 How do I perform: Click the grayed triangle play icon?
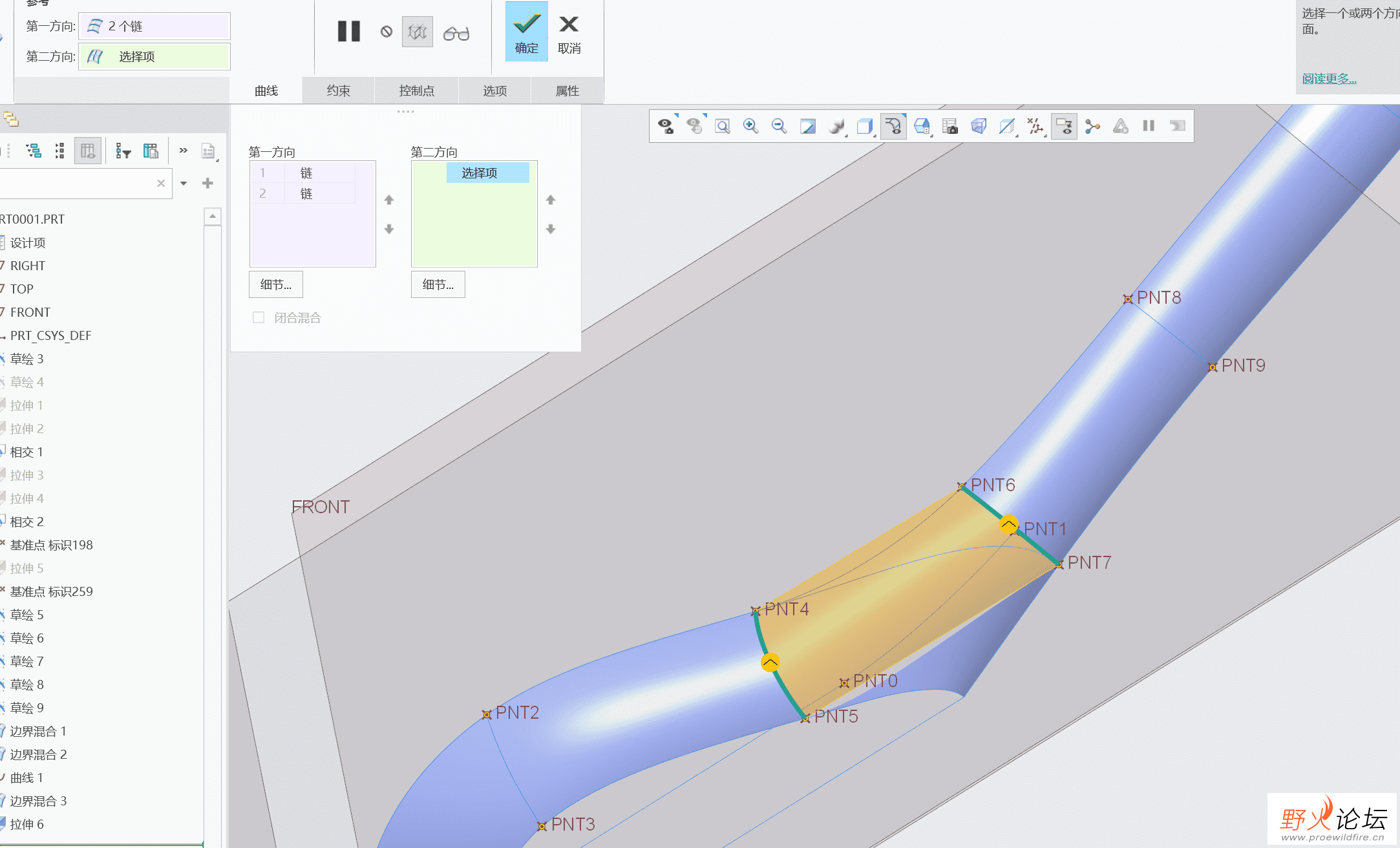pyautogui.click(x=1121, y=126)
